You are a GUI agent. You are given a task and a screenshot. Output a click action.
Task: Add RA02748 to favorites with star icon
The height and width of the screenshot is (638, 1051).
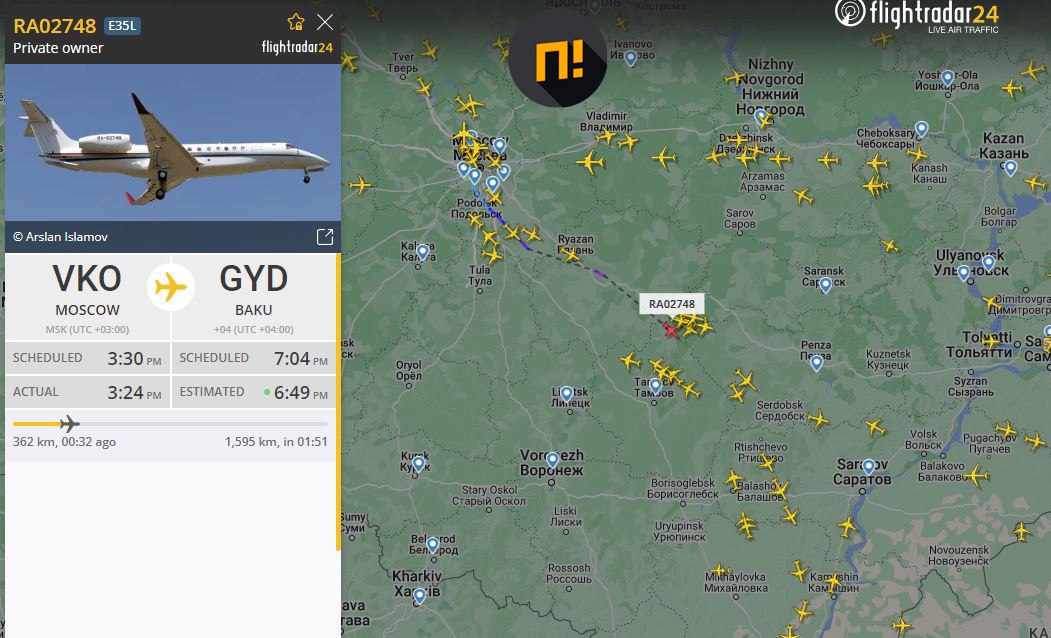click(296, 23)
